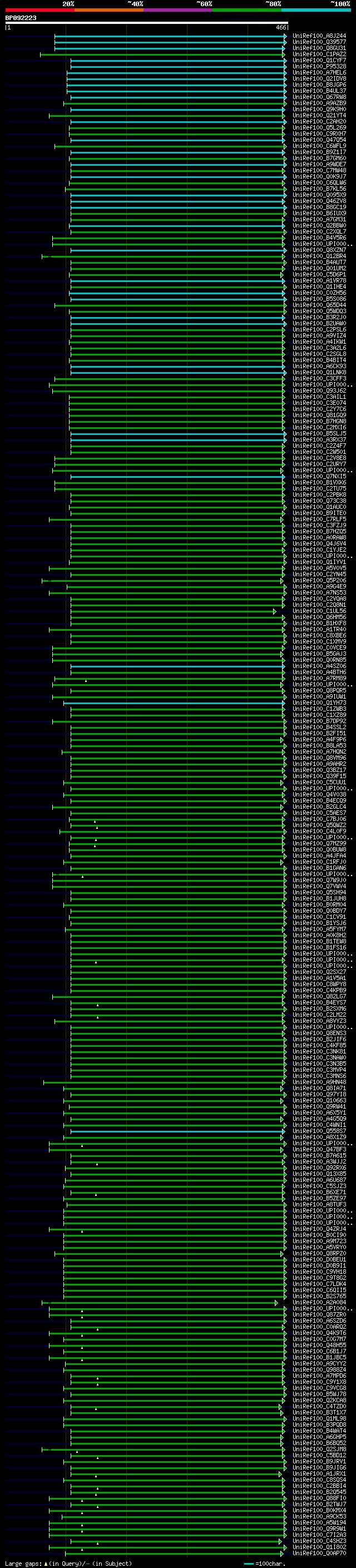Select label UniRef100_A1TR40
The width and height of the screenshot is (356, 1568).
pos(319,630)
